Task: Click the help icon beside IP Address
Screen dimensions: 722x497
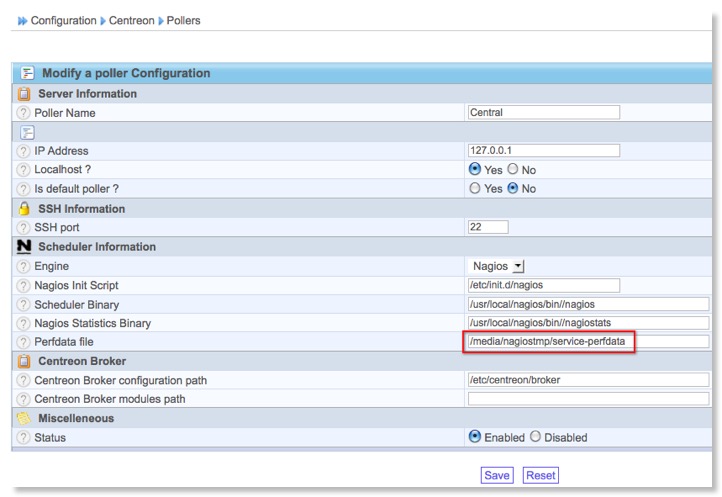Action: pos(24,151)
